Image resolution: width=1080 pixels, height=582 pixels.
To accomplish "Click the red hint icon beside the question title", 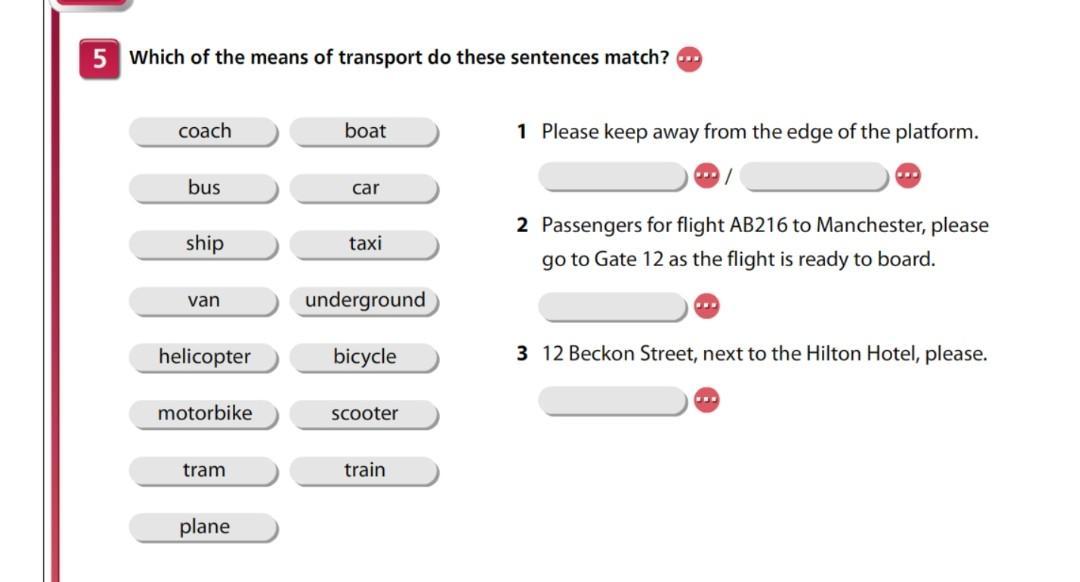I will (689, 59).
